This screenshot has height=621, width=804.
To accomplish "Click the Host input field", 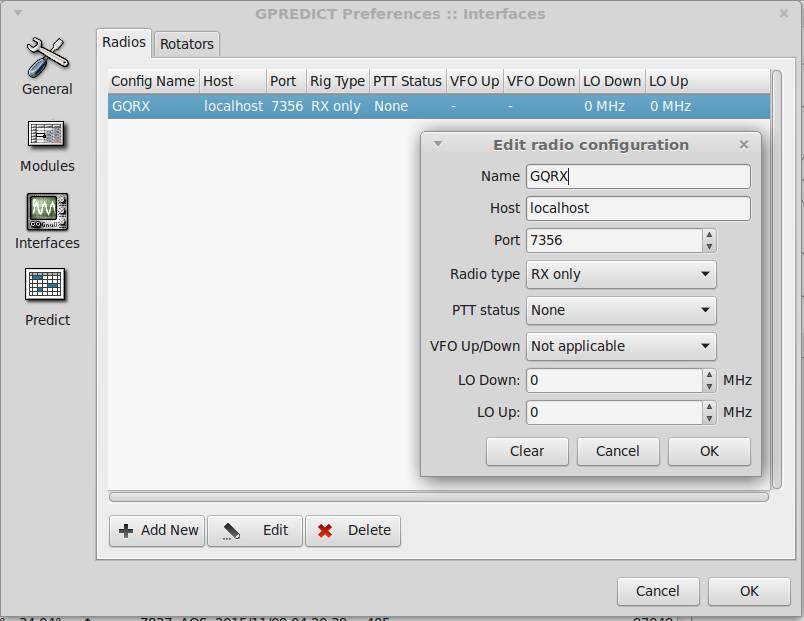I will (638, 208).
